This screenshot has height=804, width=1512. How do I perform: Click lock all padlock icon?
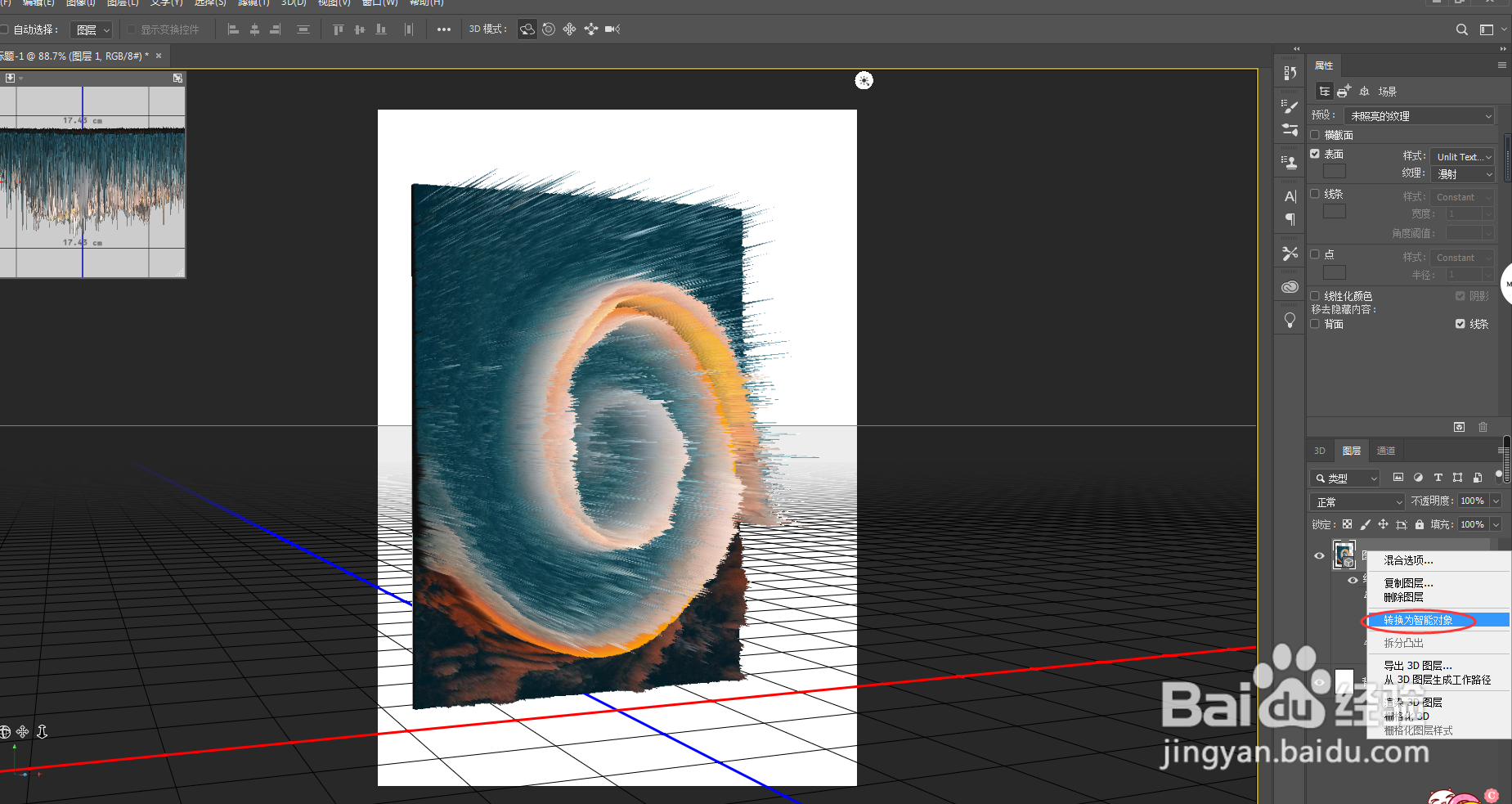tap(1420, 524)
